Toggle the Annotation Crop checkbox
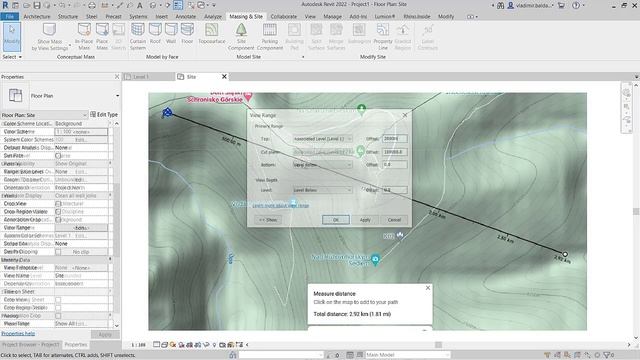640x360 pixels. [x=58, y=220]
